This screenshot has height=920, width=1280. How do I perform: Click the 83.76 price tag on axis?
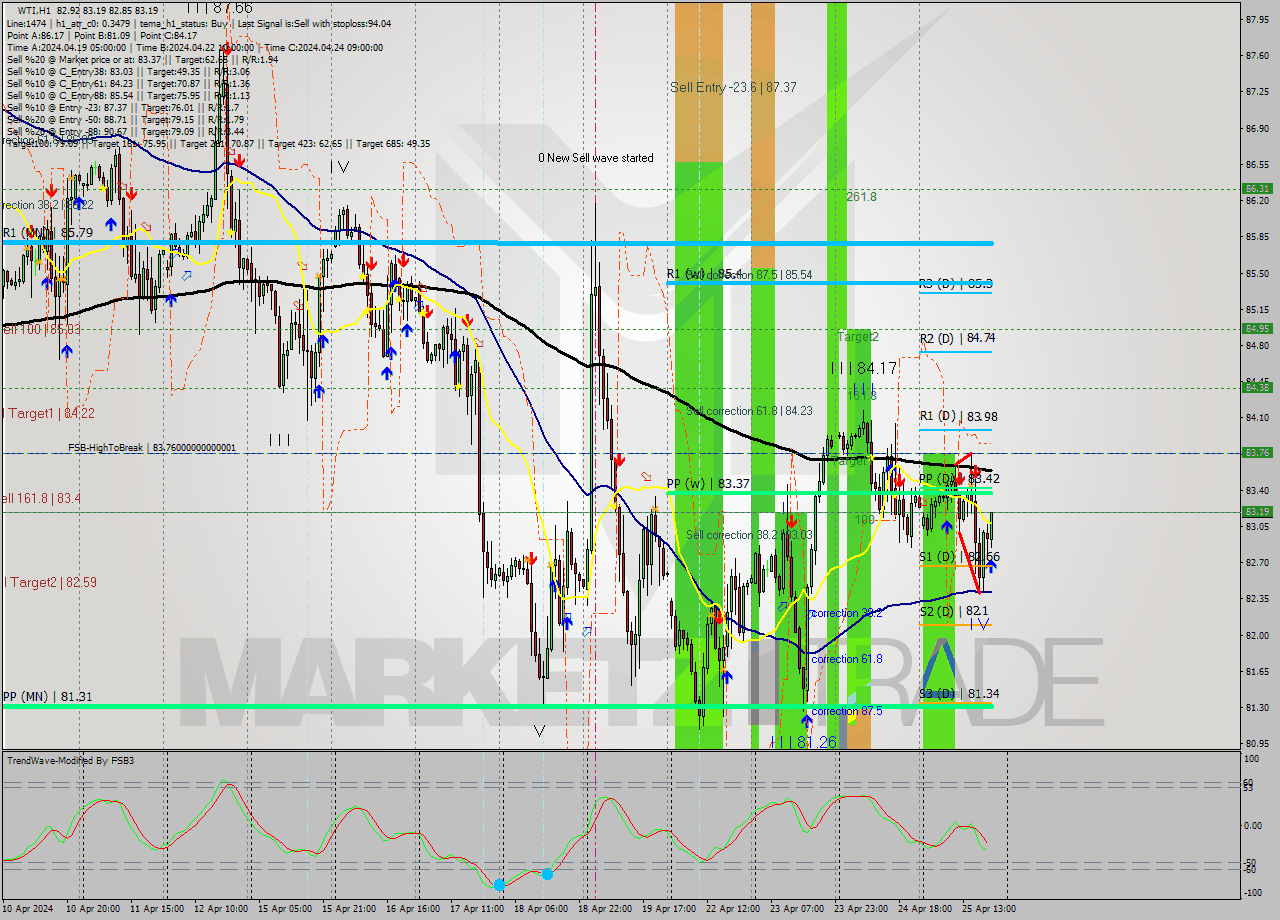1257,452
